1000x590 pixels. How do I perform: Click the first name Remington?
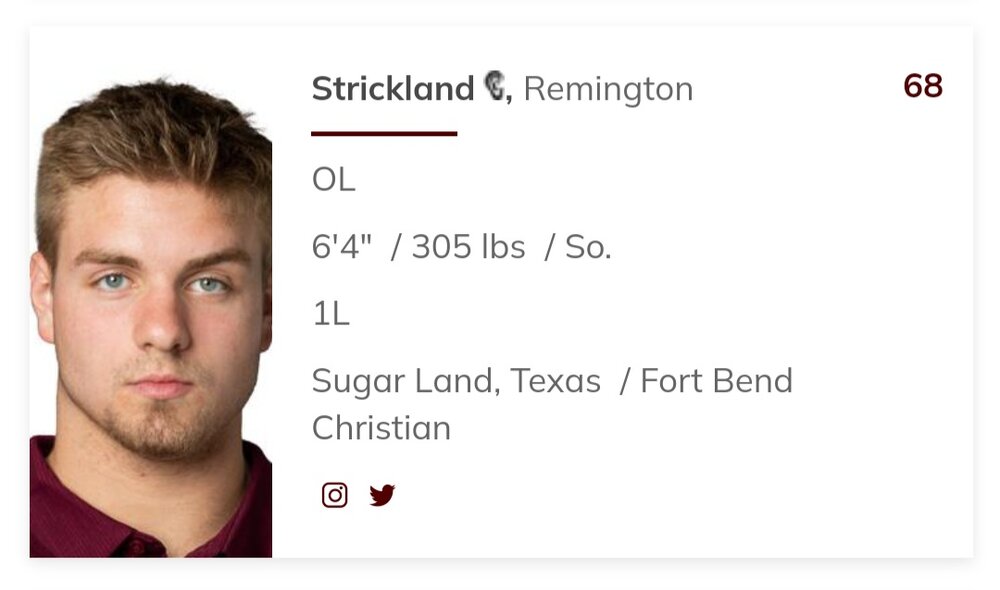click(x=608, y=89)
